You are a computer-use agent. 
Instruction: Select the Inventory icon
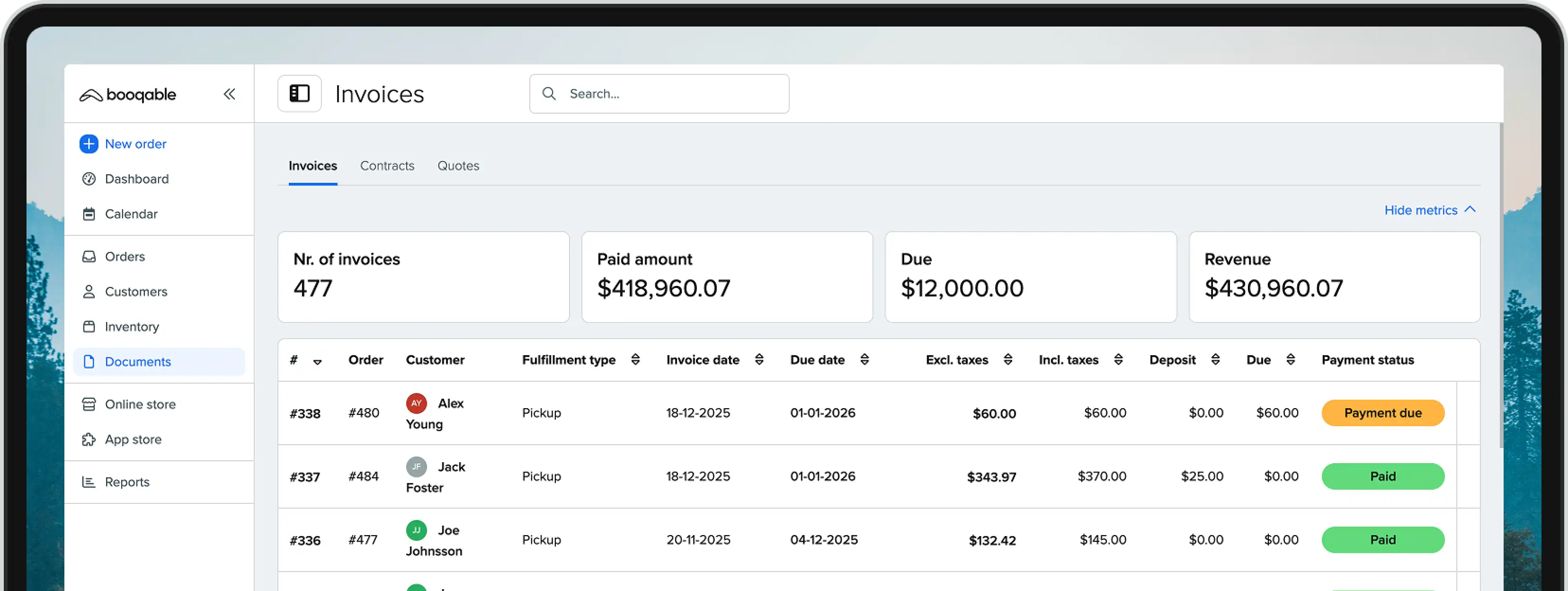[89, 326]
